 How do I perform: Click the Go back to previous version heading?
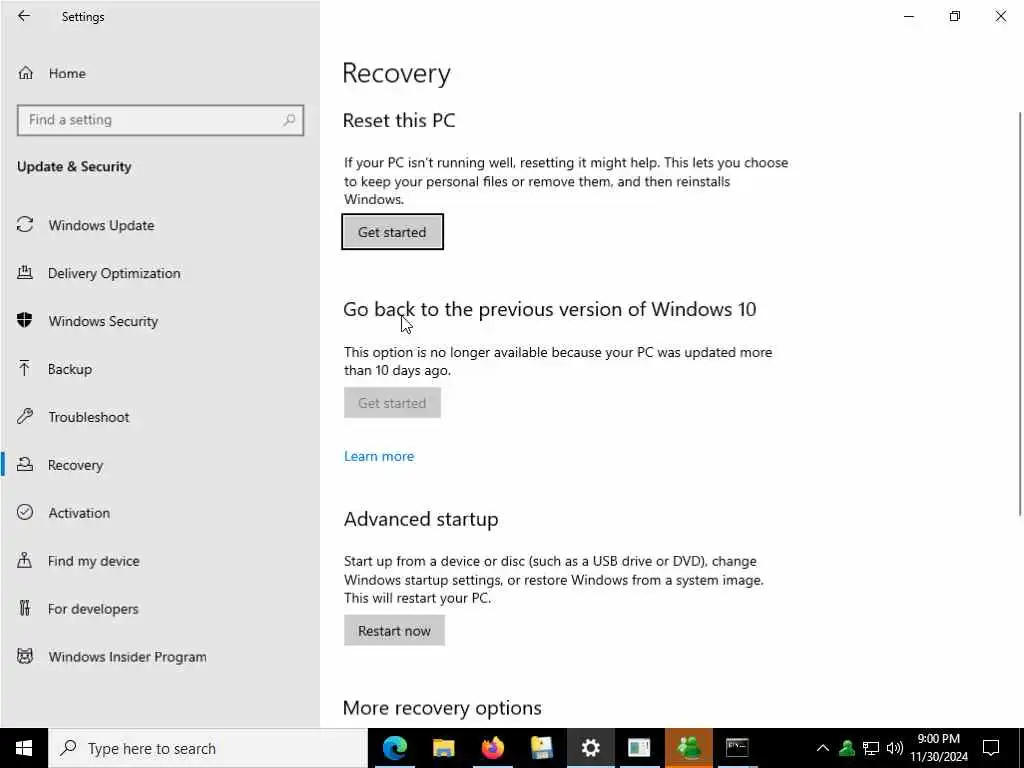(x=550, y=309)
